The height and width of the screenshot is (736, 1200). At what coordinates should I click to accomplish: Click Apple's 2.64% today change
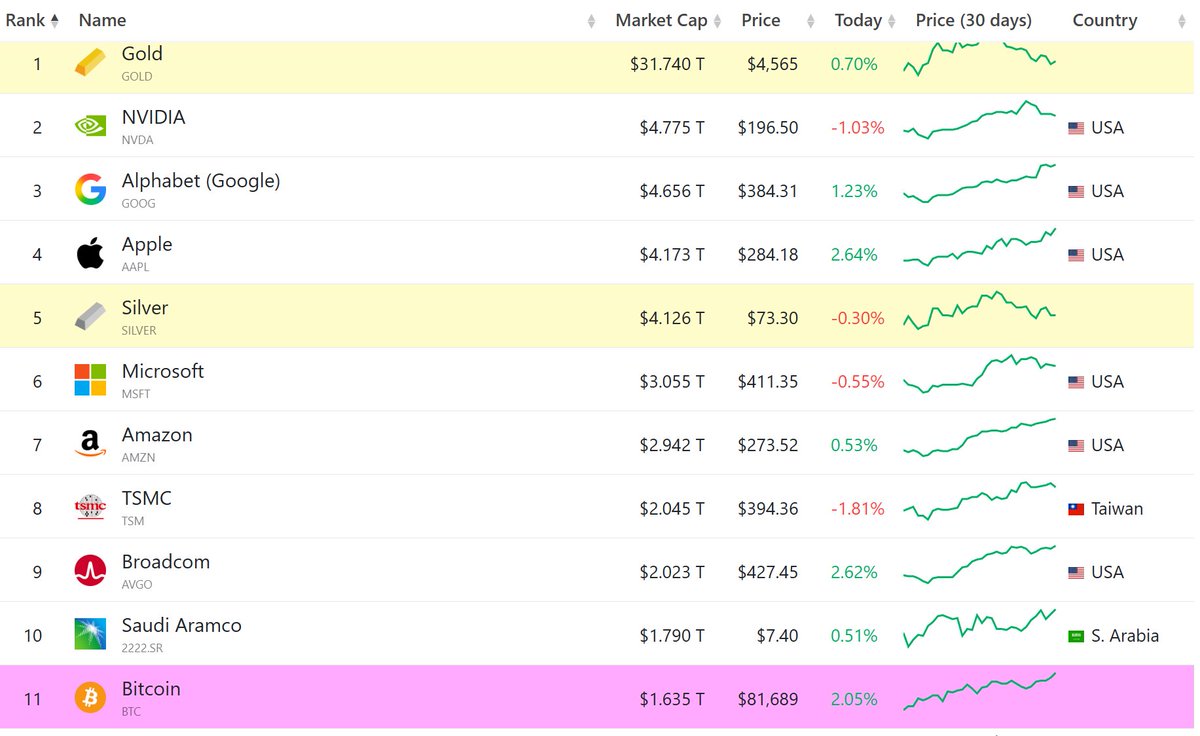coord(854,255)
